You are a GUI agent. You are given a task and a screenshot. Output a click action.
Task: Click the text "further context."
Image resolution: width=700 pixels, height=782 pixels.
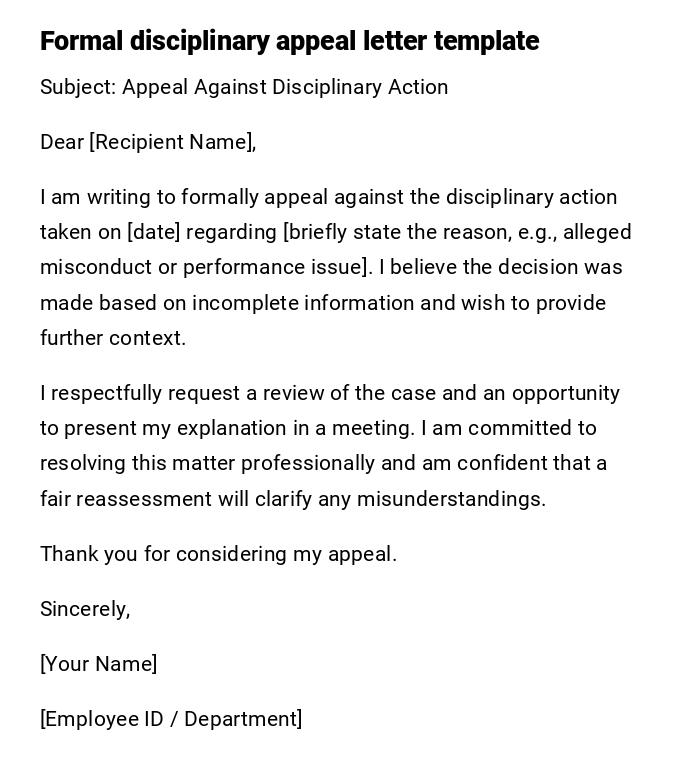click(113, 338)
